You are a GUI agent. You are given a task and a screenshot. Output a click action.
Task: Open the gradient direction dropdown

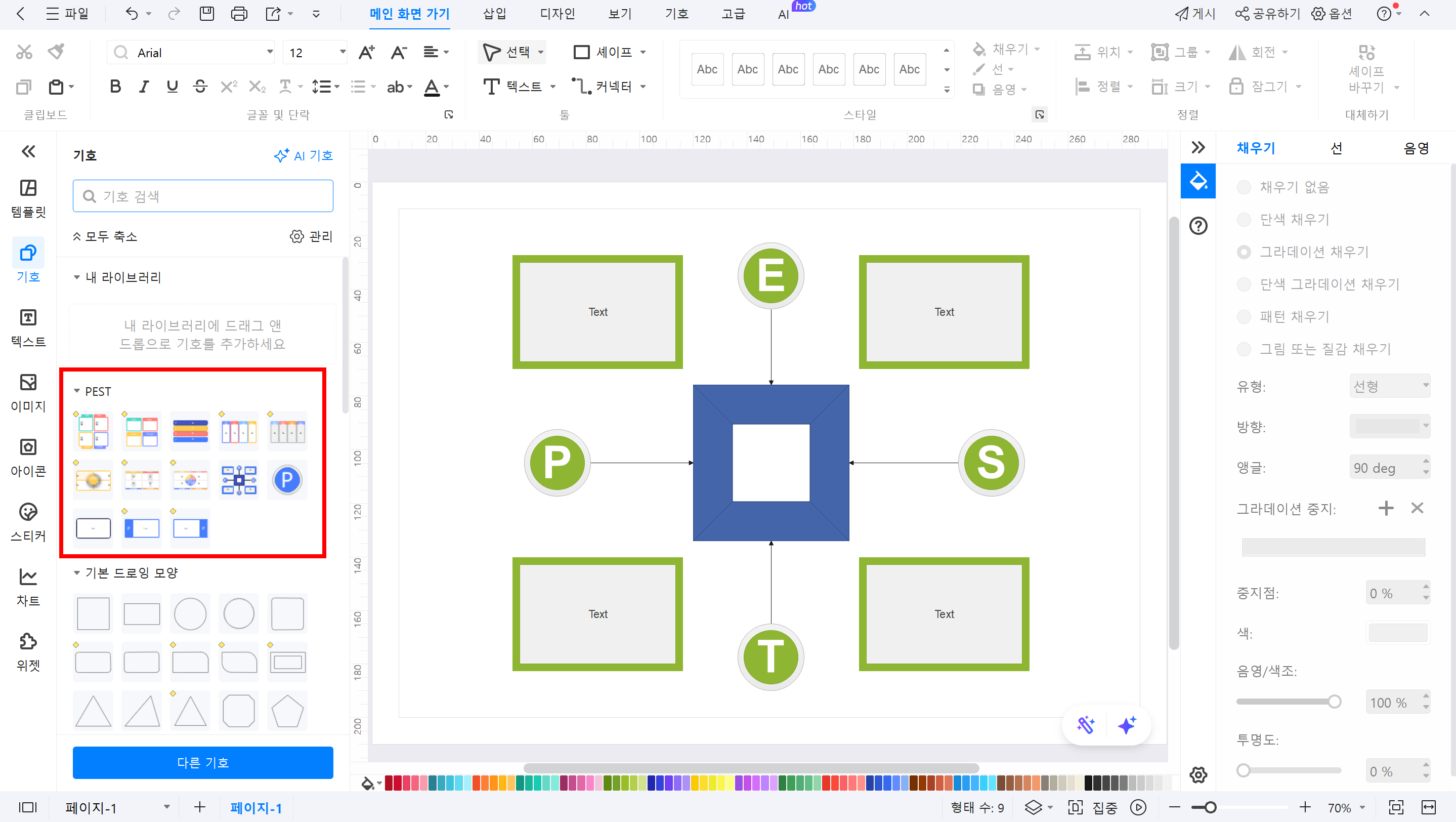tap(1389, 426)
